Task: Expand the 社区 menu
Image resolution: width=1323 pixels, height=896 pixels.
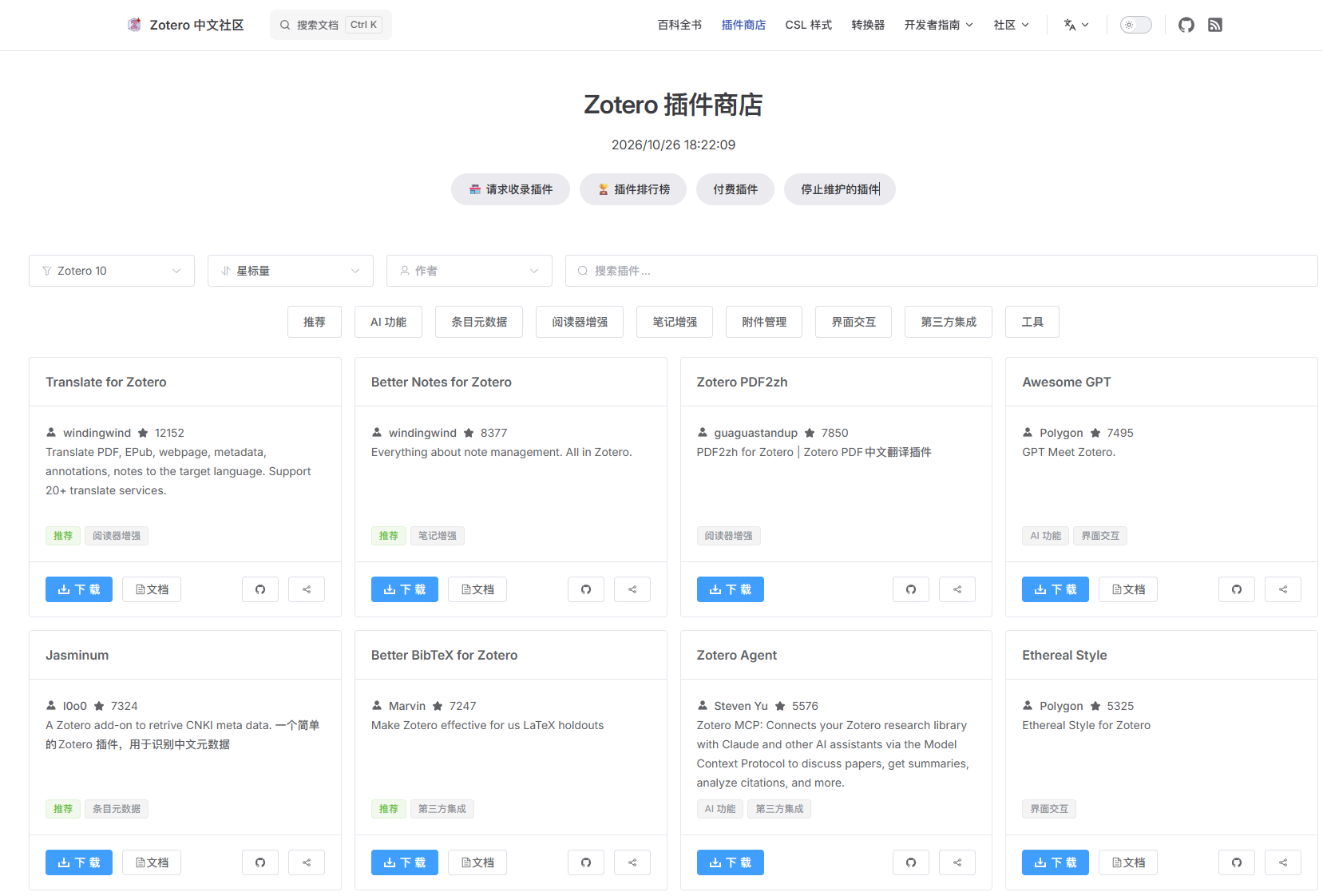Action: coord(1011,25)
